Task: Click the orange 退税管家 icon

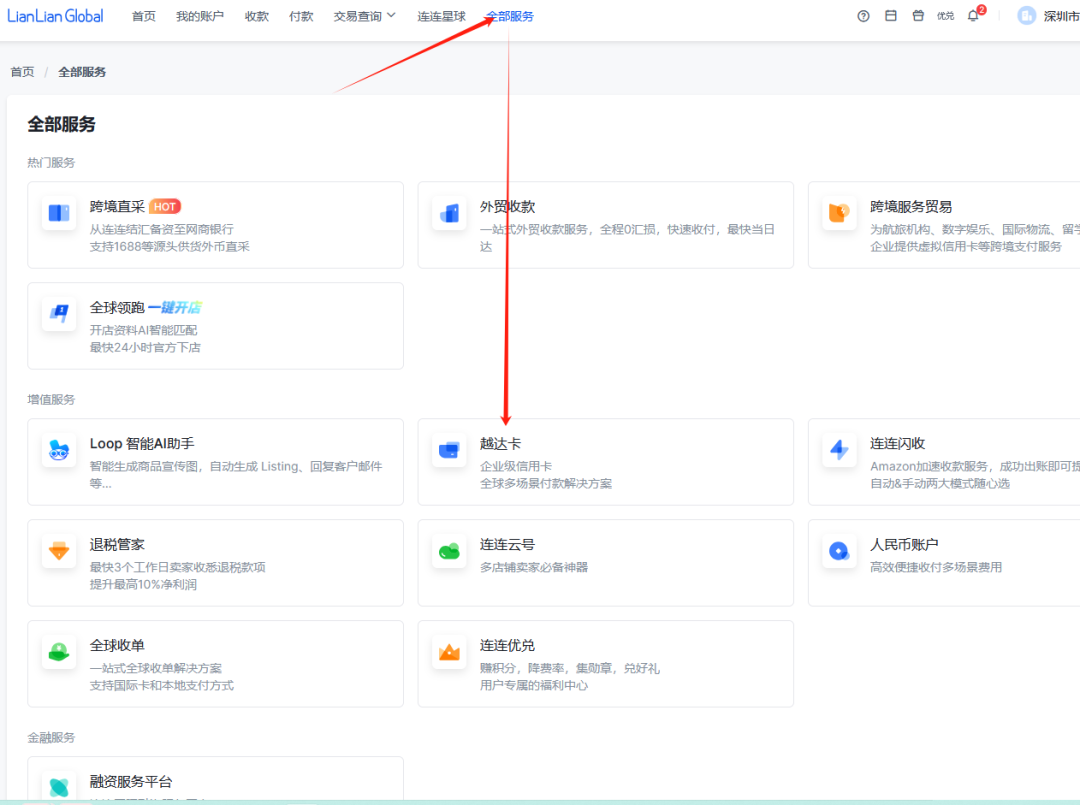Action: [59, 551]
